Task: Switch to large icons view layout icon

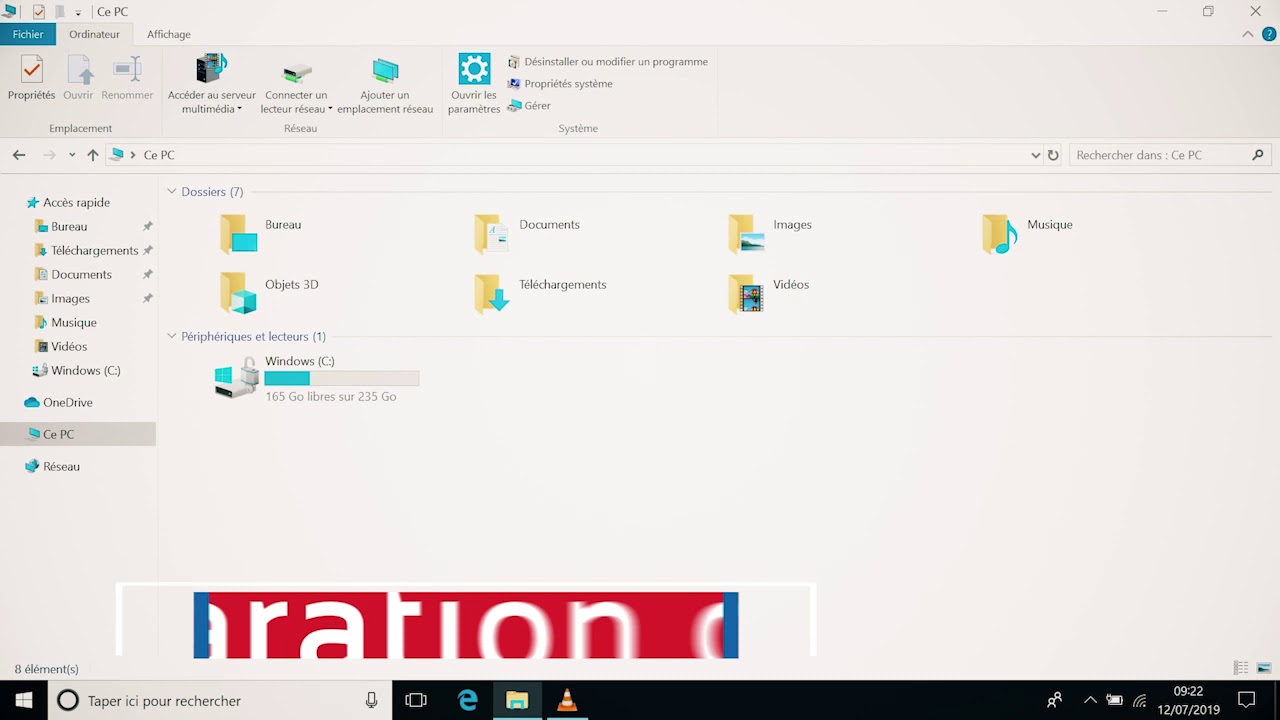Action: click(1264, 668)
